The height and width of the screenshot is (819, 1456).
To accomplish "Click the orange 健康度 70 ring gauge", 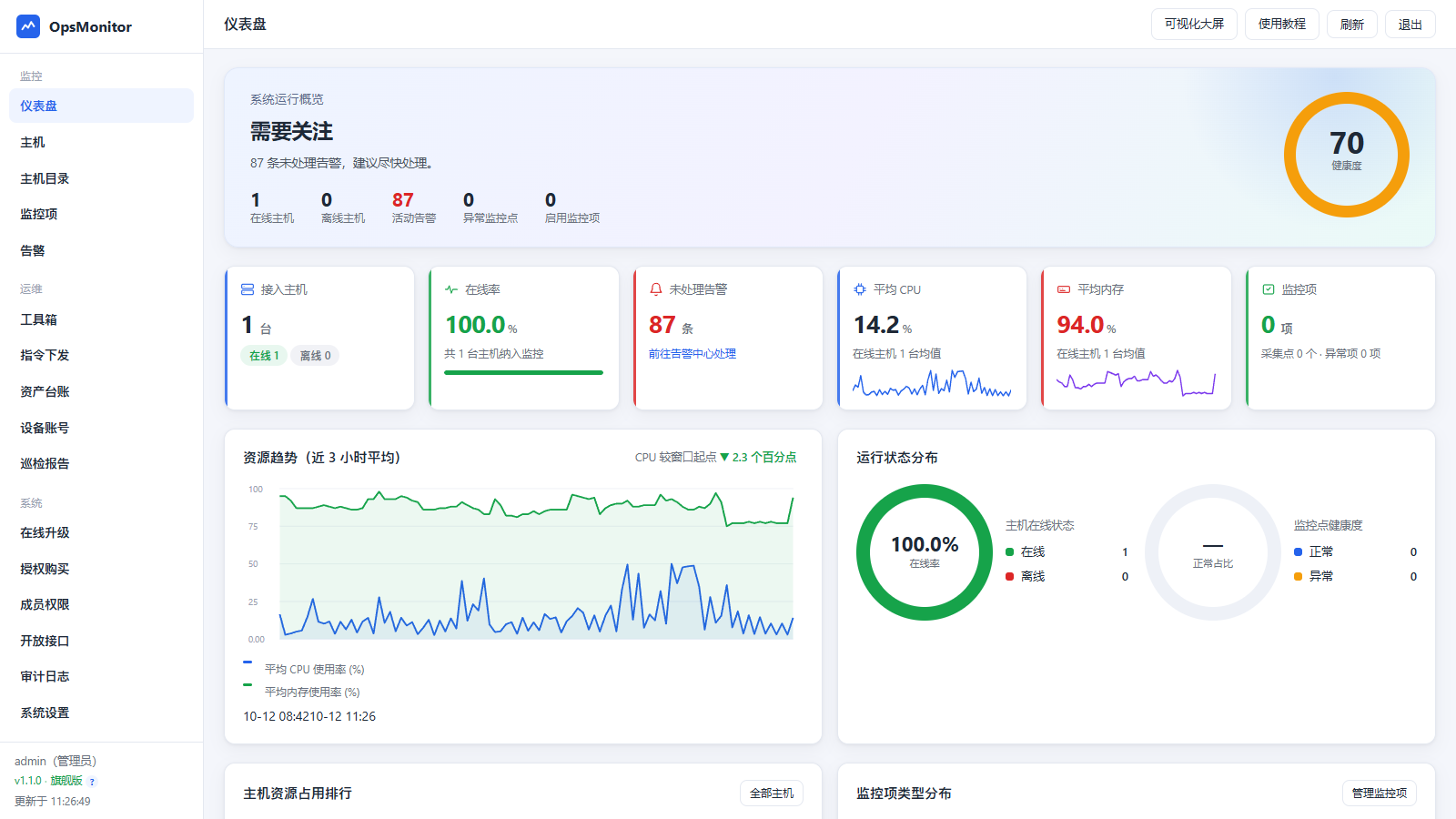I will [x=1347, y=155].
